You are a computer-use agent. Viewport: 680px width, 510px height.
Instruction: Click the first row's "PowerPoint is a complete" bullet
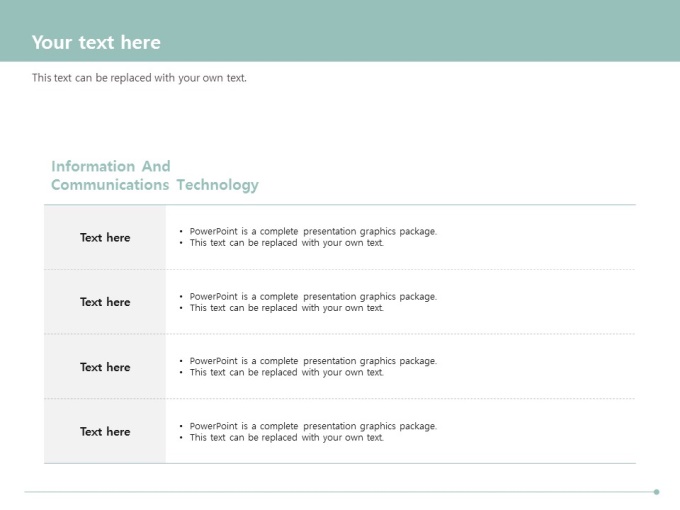pos(313,231)
